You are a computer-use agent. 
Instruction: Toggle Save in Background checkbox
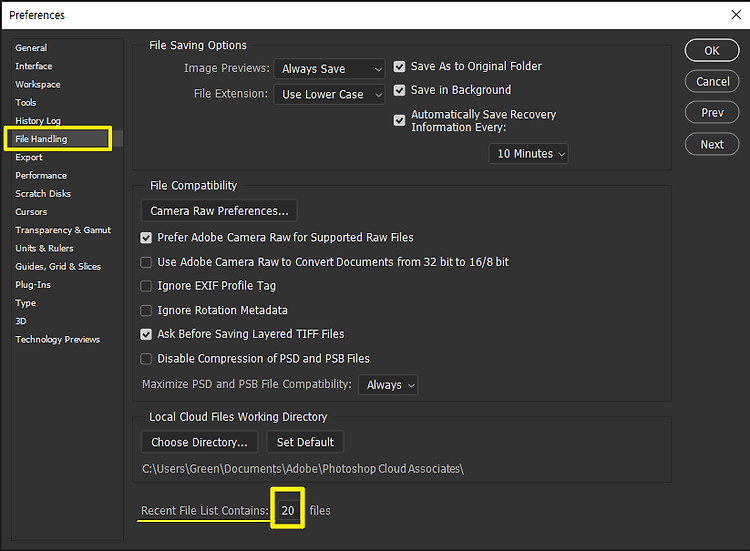coord(399,90)
